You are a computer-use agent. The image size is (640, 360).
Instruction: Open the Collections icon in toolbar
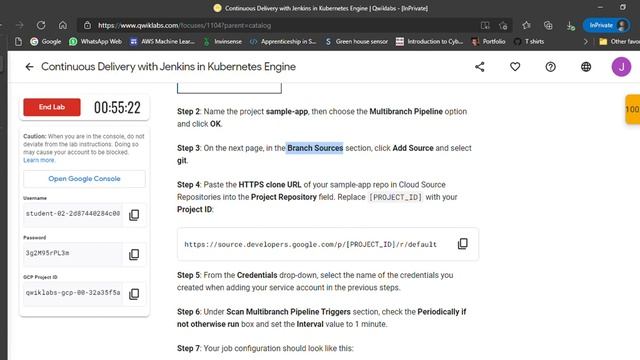click(x=548, y=25)
